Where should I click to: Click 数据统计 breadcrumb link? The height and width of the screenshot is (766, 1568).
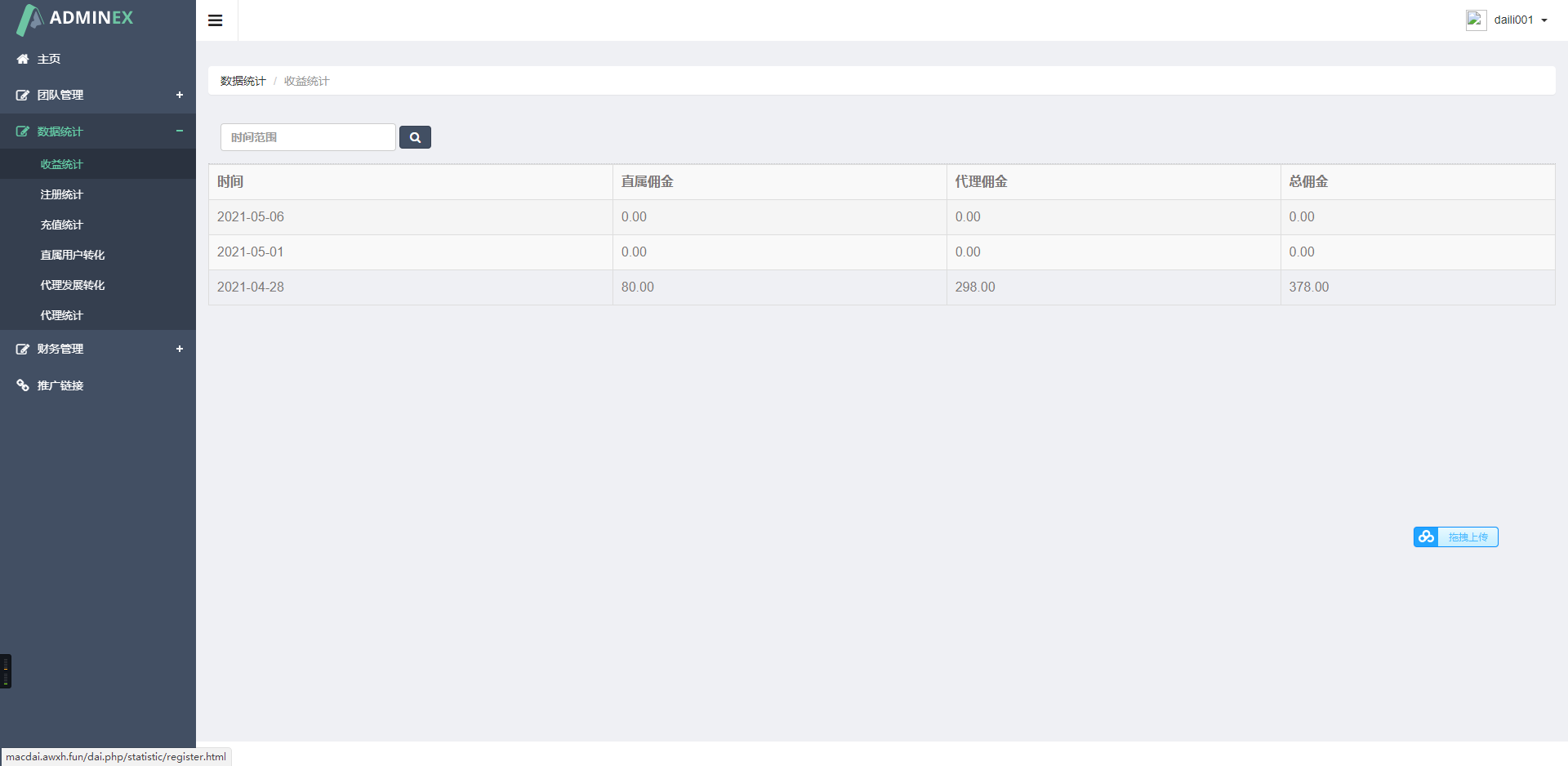click(243, 81)
